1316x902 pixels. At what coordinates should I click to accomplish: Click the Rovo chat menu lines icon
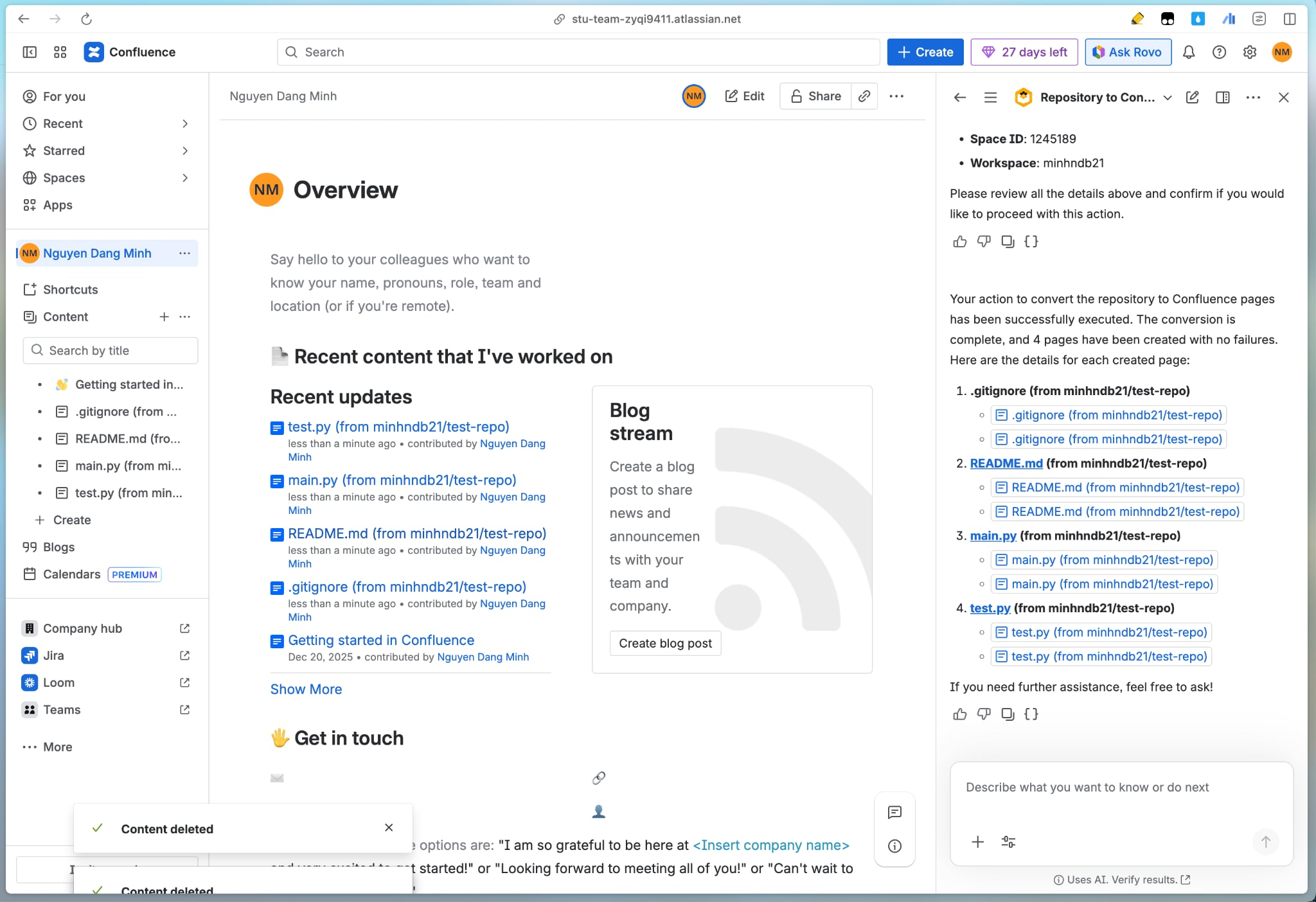[990, 97]
